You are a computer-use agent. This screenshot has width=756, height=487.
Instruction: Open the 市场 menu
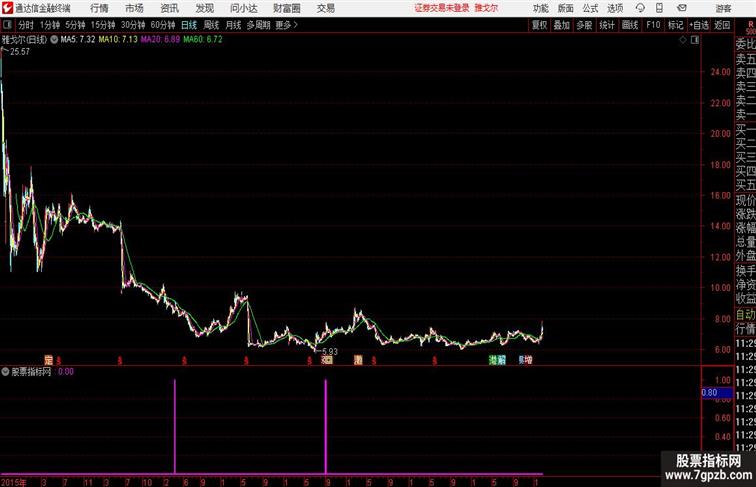click(134, 8)
